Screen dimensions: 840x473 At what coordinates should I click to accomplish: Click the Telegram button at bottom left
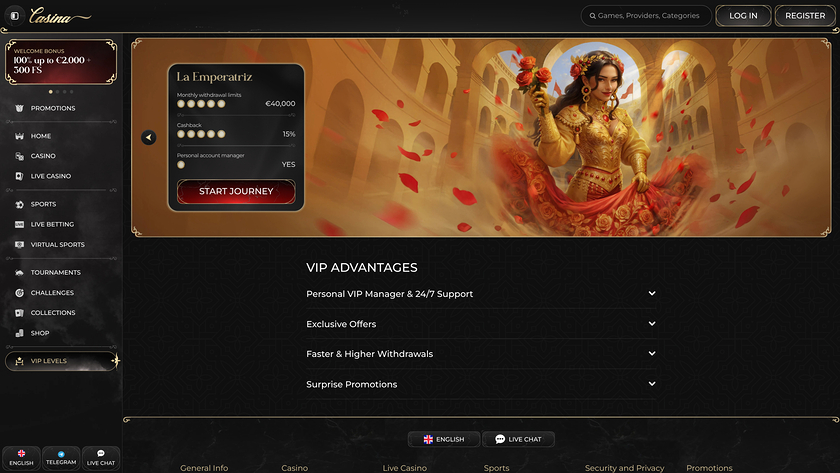click(x=61, y=458)
